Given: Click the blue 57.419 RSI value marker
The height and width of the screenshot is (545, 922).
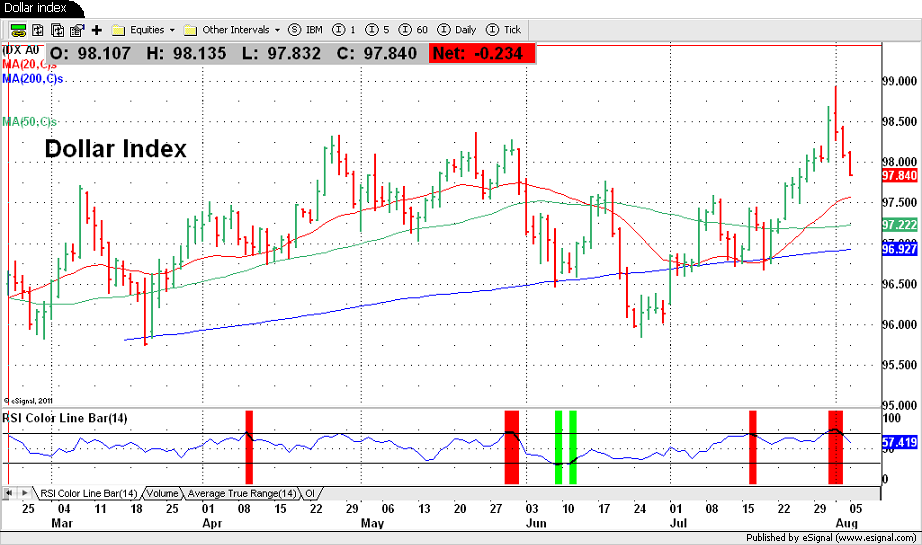Looking at the screenshot, I should 900,442.
